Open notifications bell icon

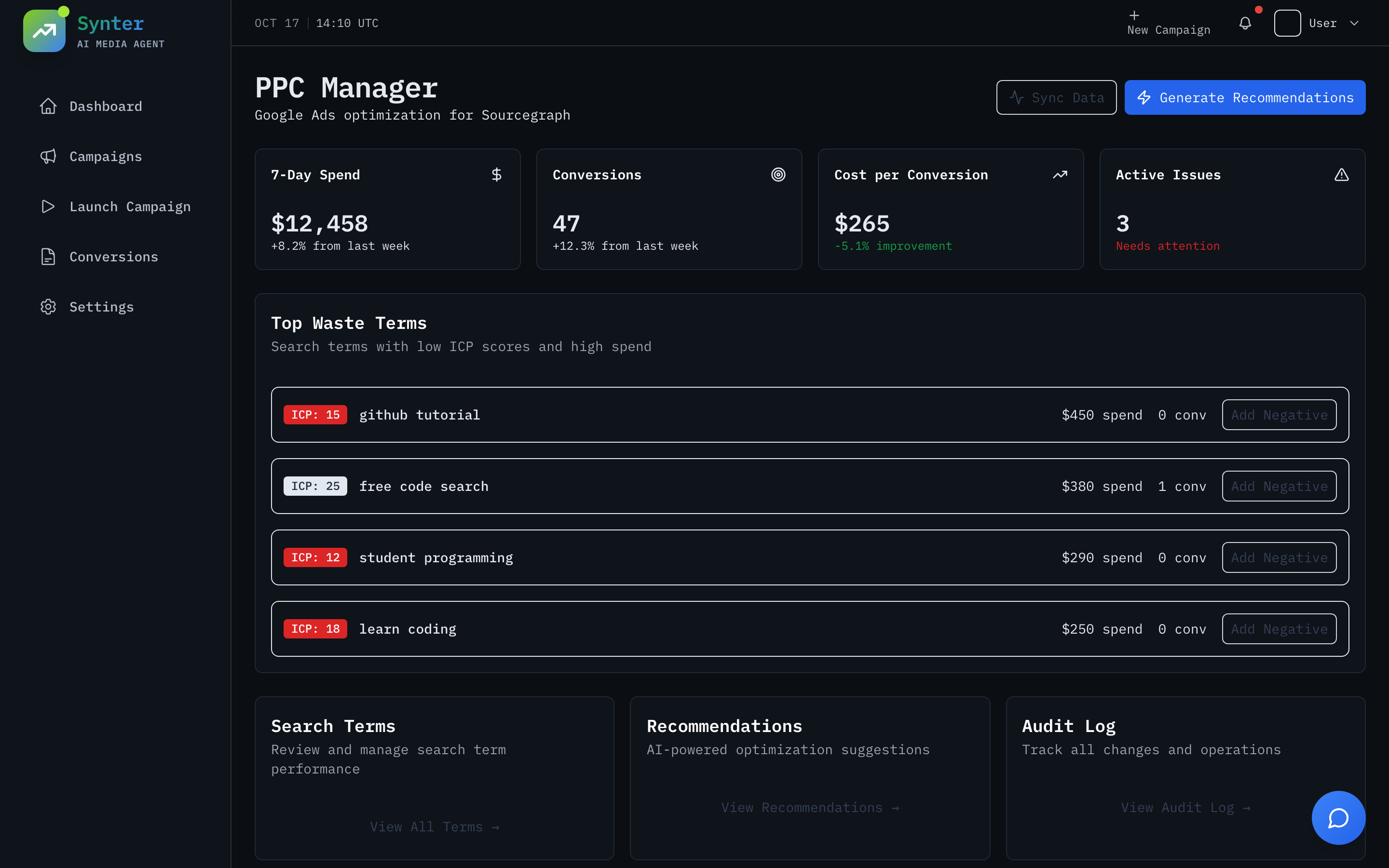pyautogui.click(x=1245, y=23)
